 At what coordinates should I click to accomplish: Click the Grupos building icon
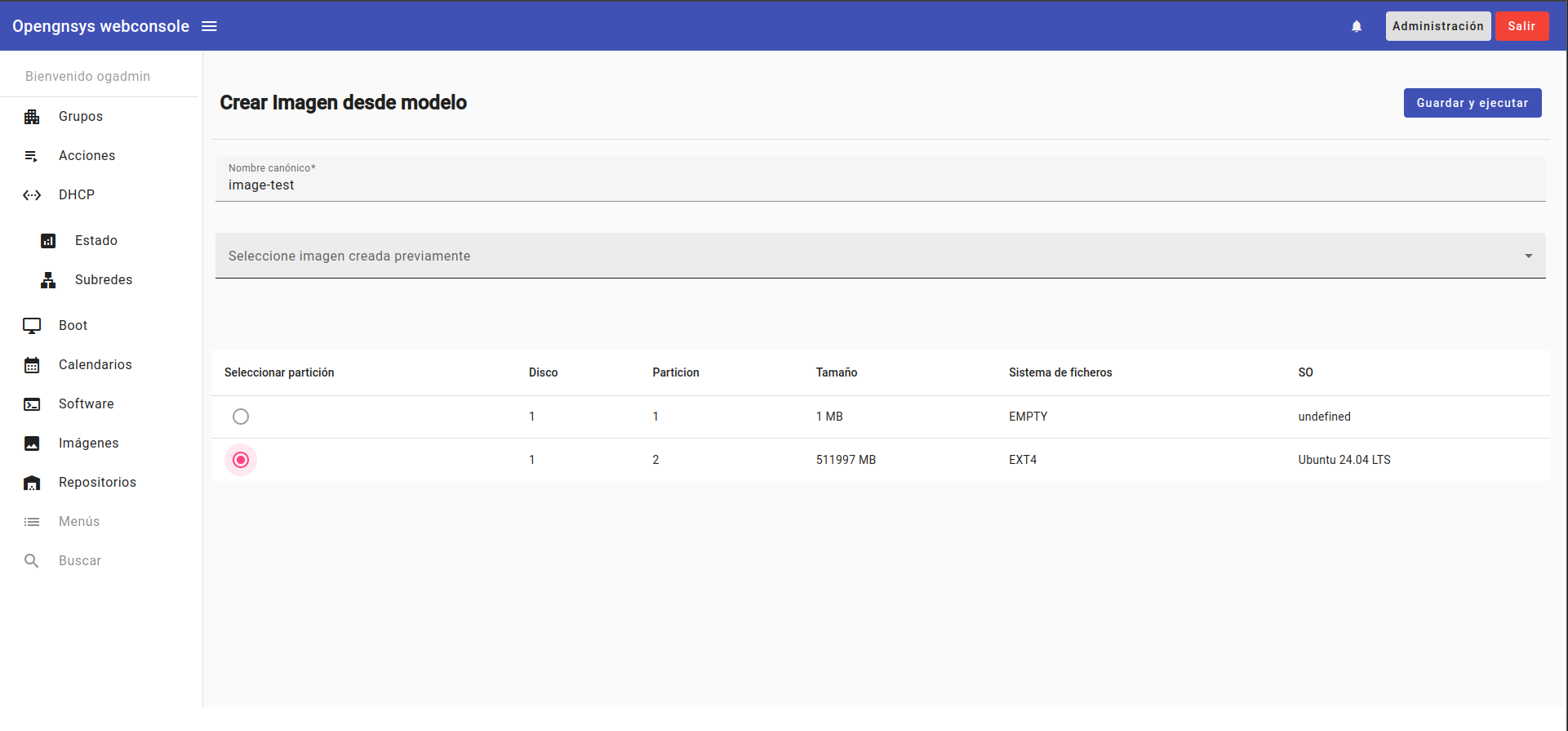[32, 117]
